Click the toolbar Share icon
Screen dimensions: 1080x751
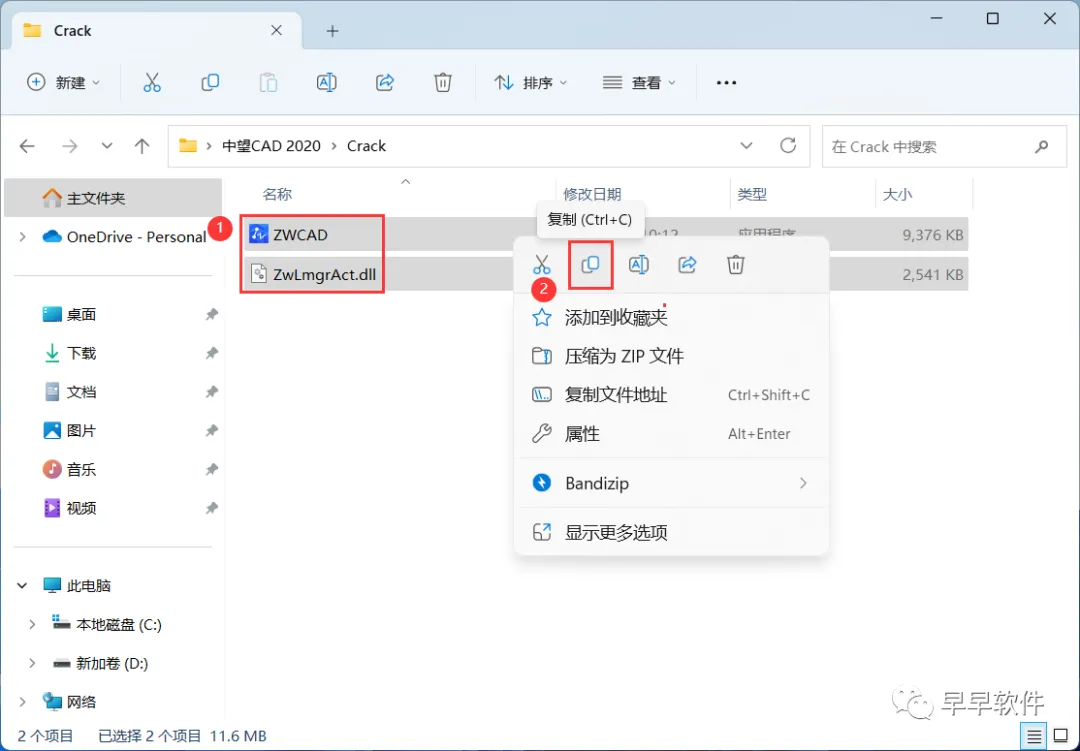click(384, 83)
